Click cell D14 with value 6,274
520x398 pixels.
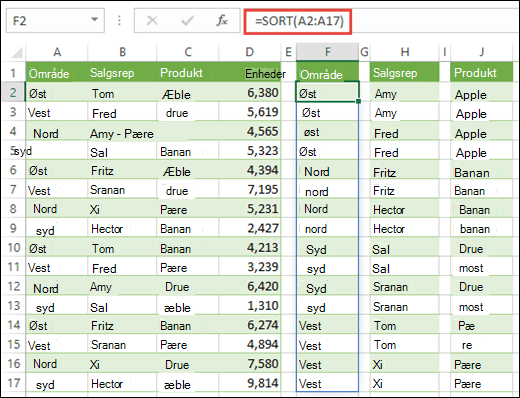pos(250,325)
